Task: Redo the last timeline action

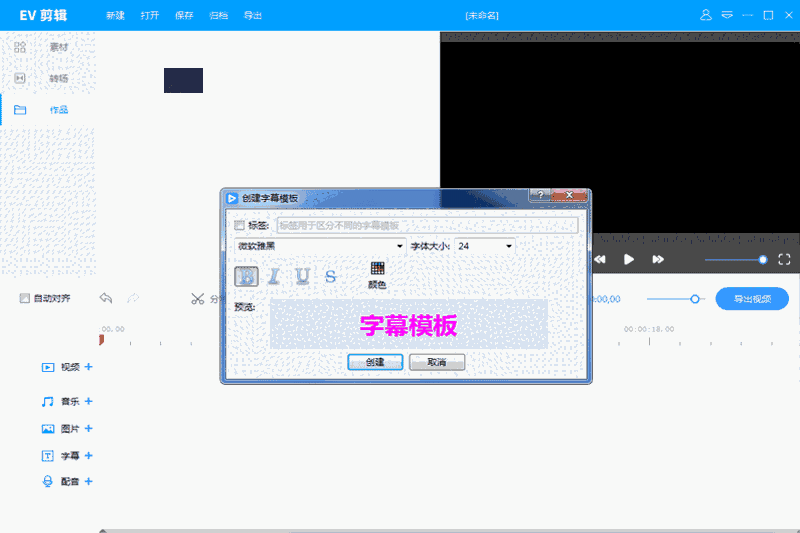Action: point(133,298)
